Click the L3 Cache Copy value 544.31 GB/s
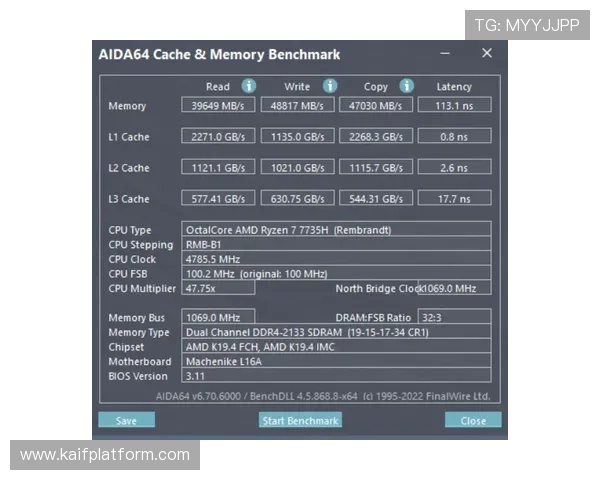600x480 pixels. pyautogui.click(x=375, y=199)
